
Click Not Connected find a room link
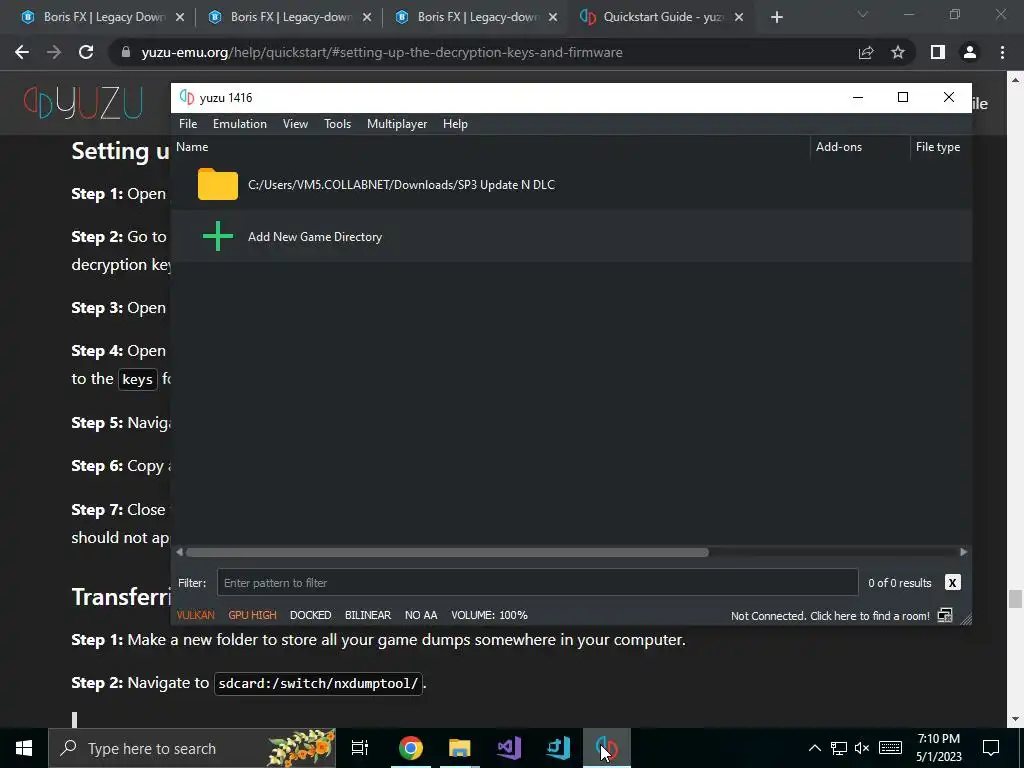click(830, 616)
